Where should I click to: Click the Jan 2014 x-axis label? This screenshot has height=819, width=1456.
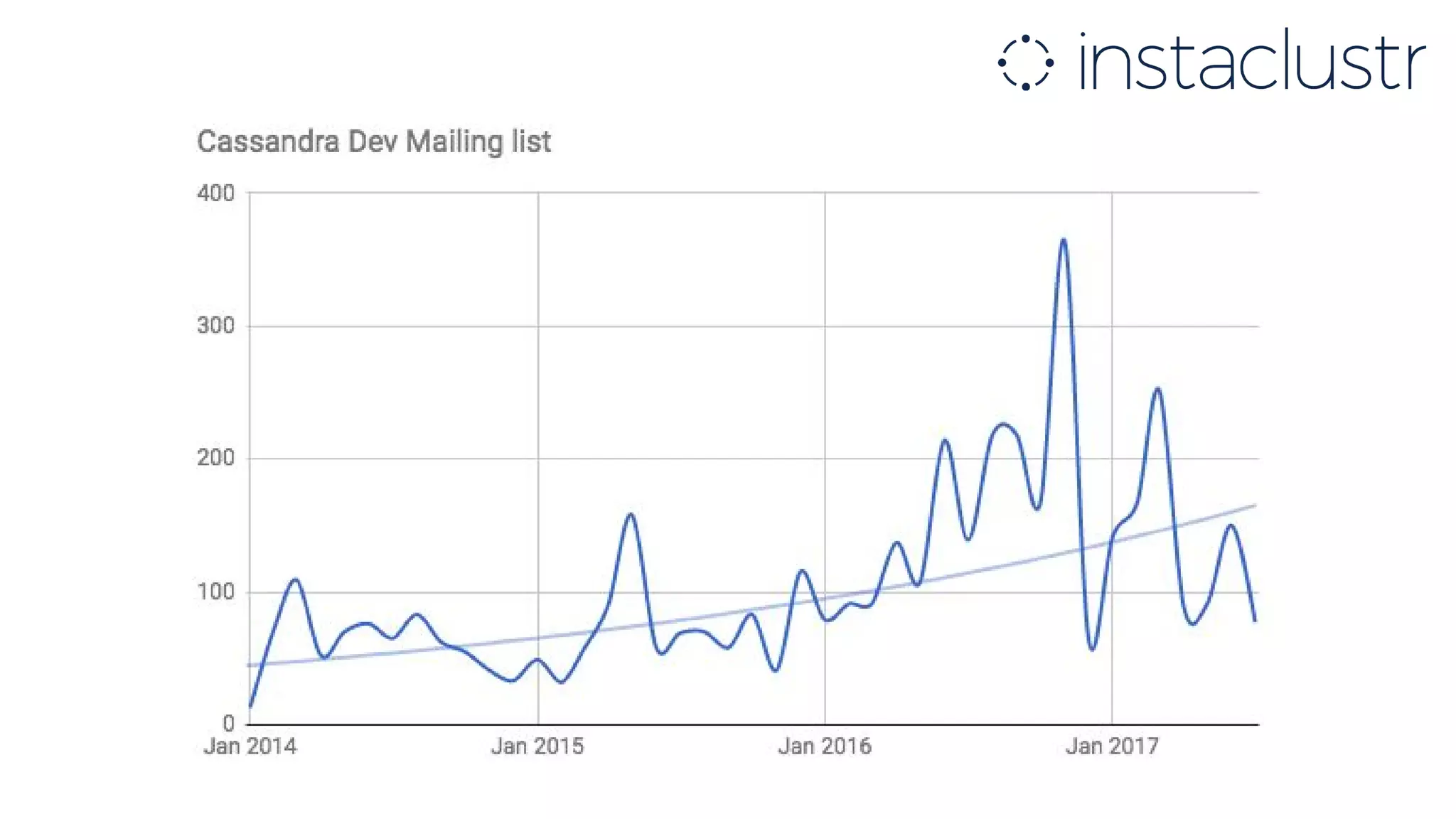[x=250, y=746]
